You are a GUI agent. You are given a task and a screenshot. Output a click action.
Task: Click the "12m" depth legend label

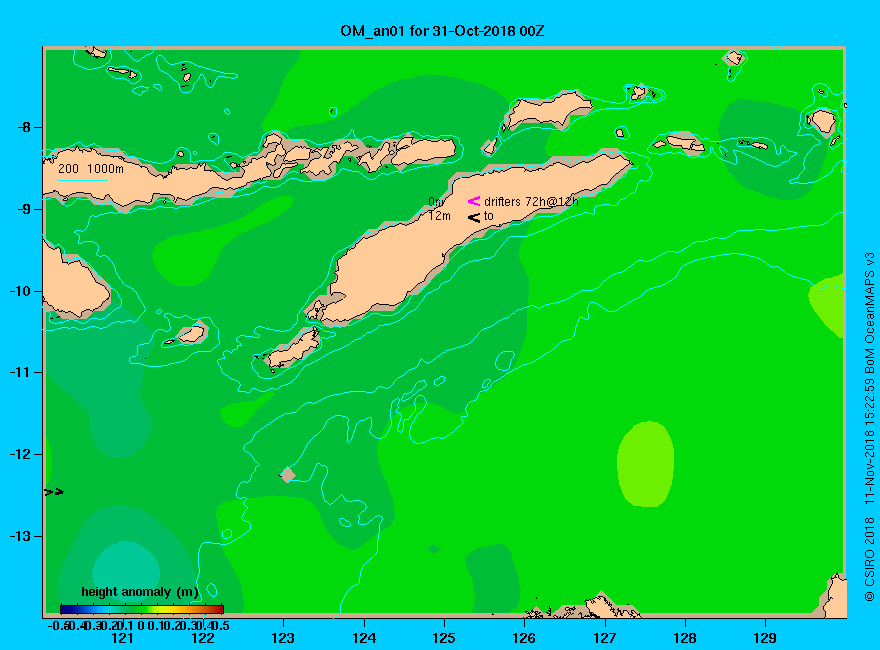439,216
